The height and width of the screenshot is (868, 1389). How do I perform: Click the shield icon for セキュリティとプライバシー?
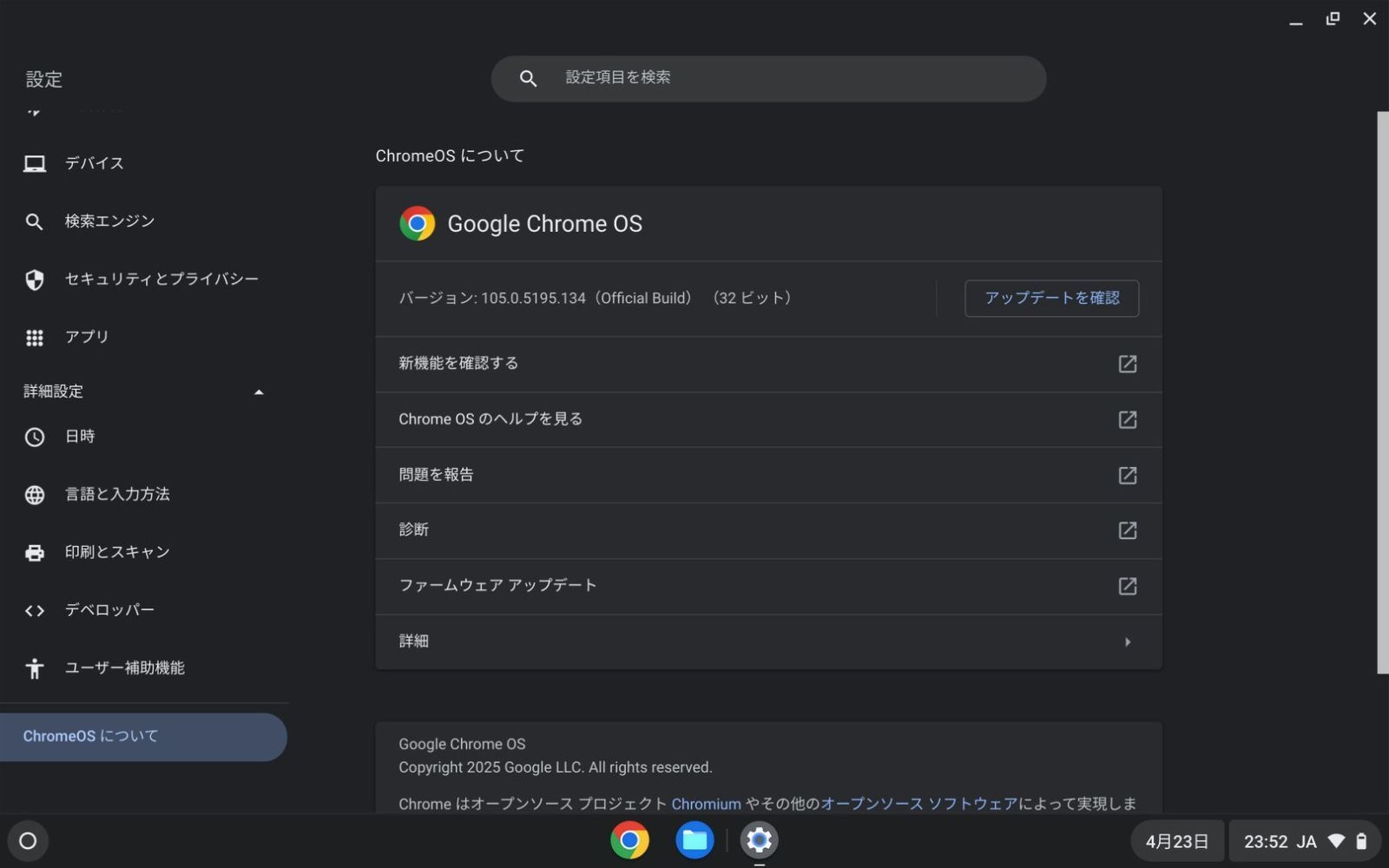point(35,279)
